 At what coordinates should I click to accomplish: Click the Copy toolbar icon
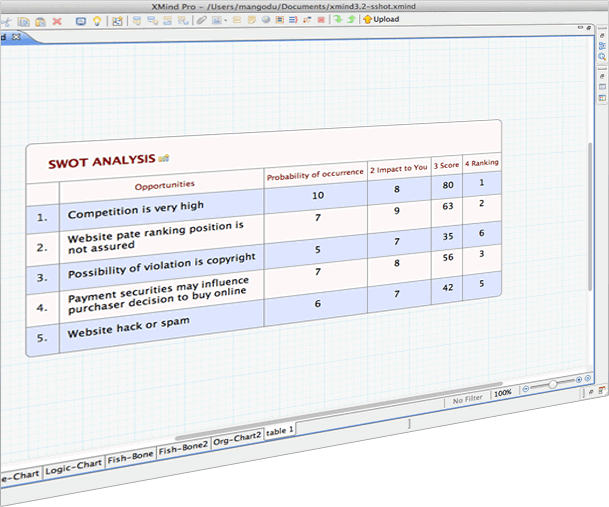[24, 22]
